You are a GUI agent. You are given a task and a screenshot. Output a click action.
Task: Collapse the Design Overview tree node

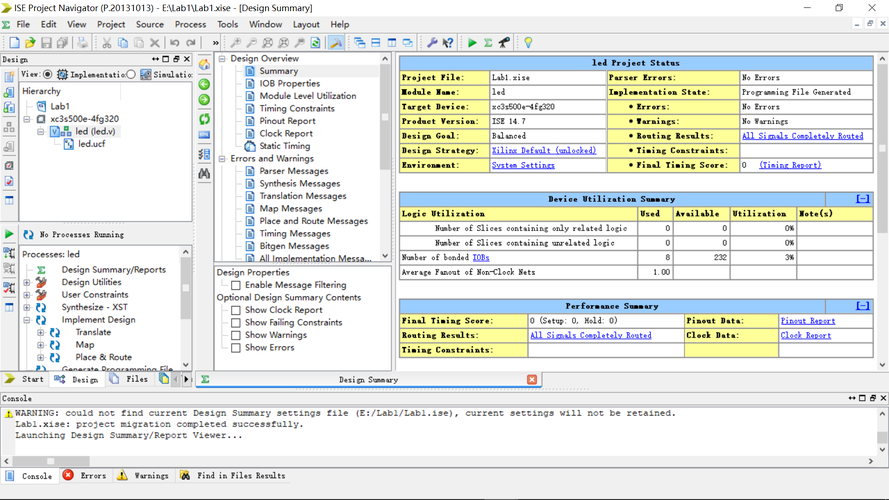click(222, 58)
